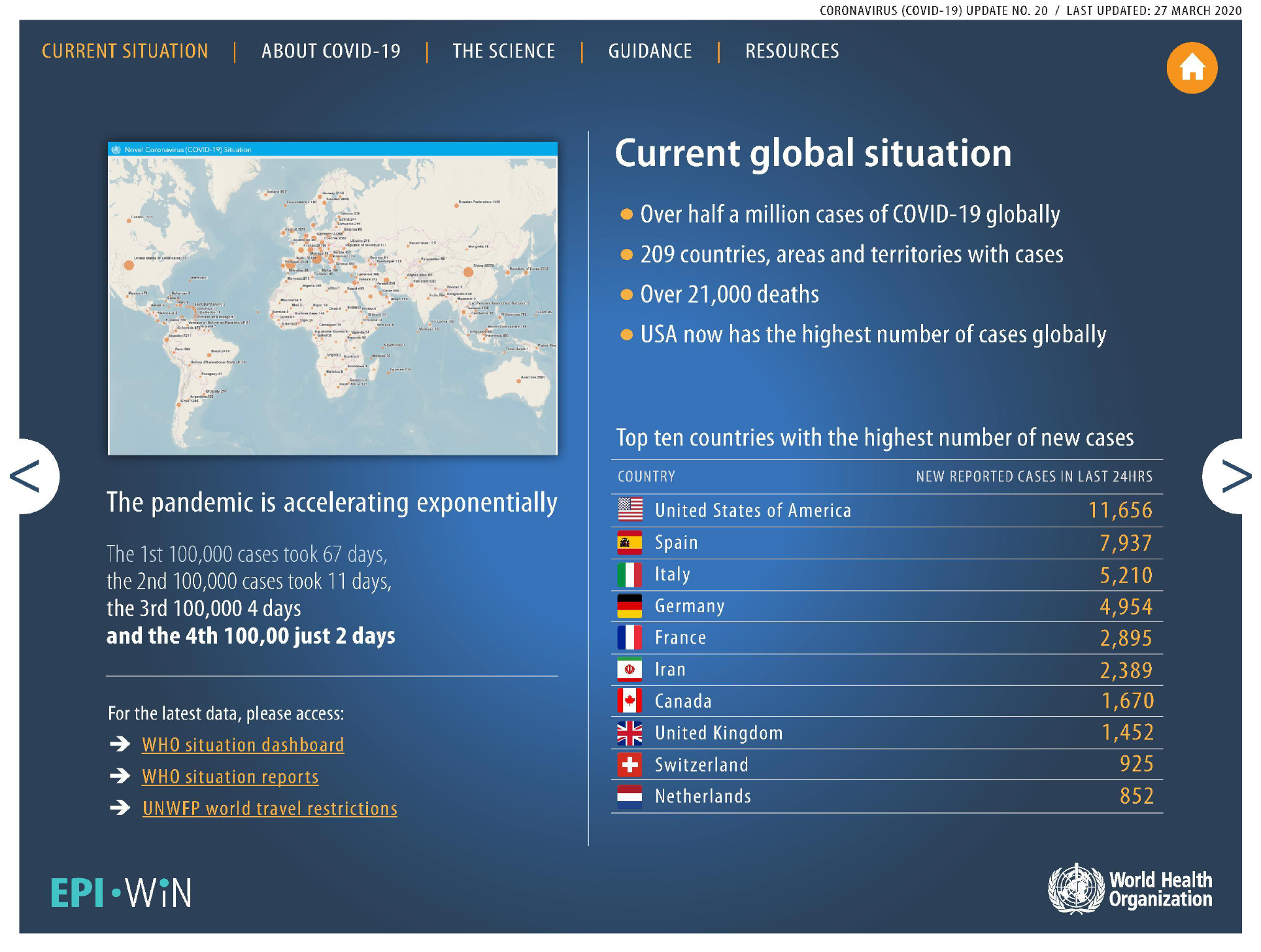
Task: Click the United States flag icon
Action: pos(630,510)
